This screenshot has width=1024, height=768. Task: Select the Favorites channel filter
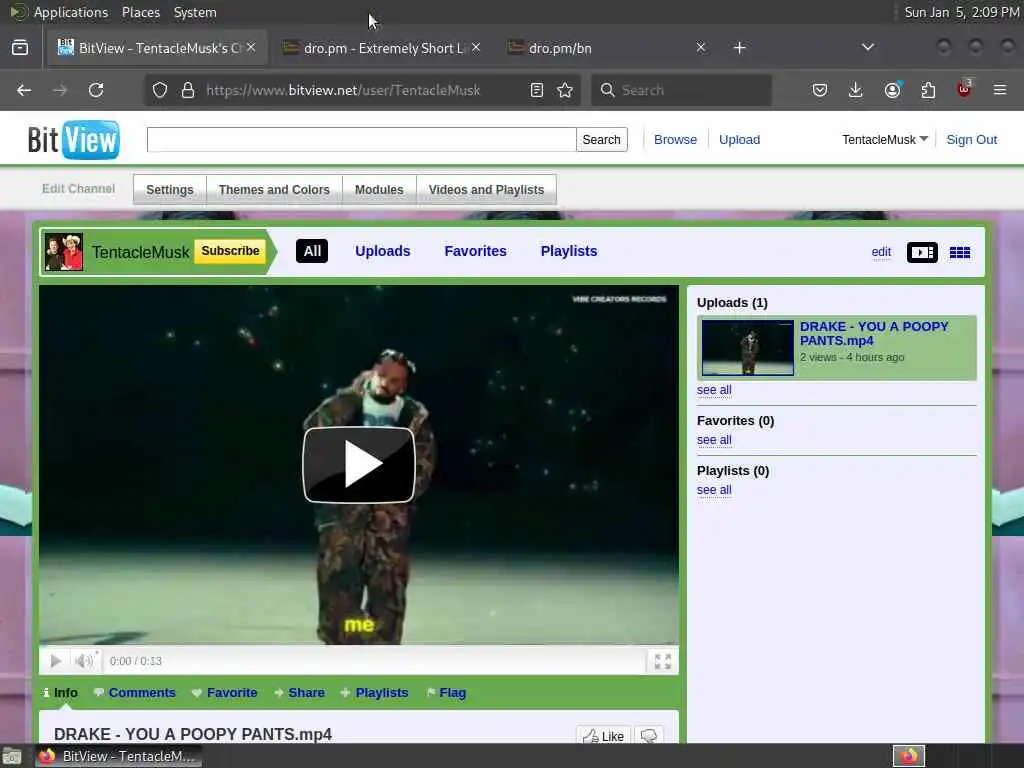pyautogui.click(x=475, y=251)
